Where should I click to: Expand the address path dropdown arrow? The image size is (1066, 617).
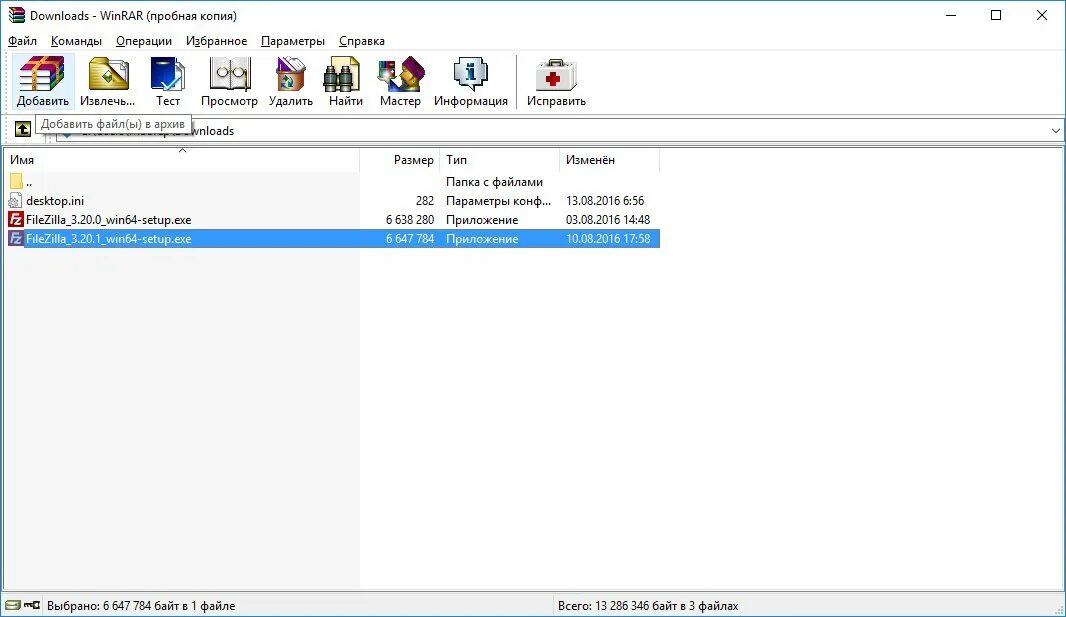click(1055, 130)
